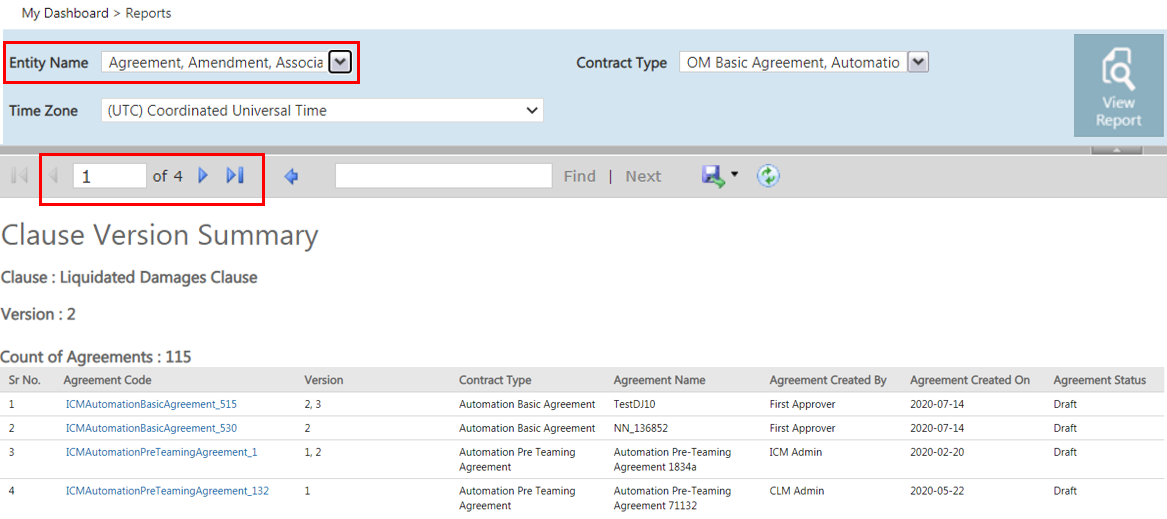Image resolution: width=1167 pixels, height=519 pixels.
Task: Open ICMAutomationPreTeamingAgreement_1 link
Action: click(162, 452)
